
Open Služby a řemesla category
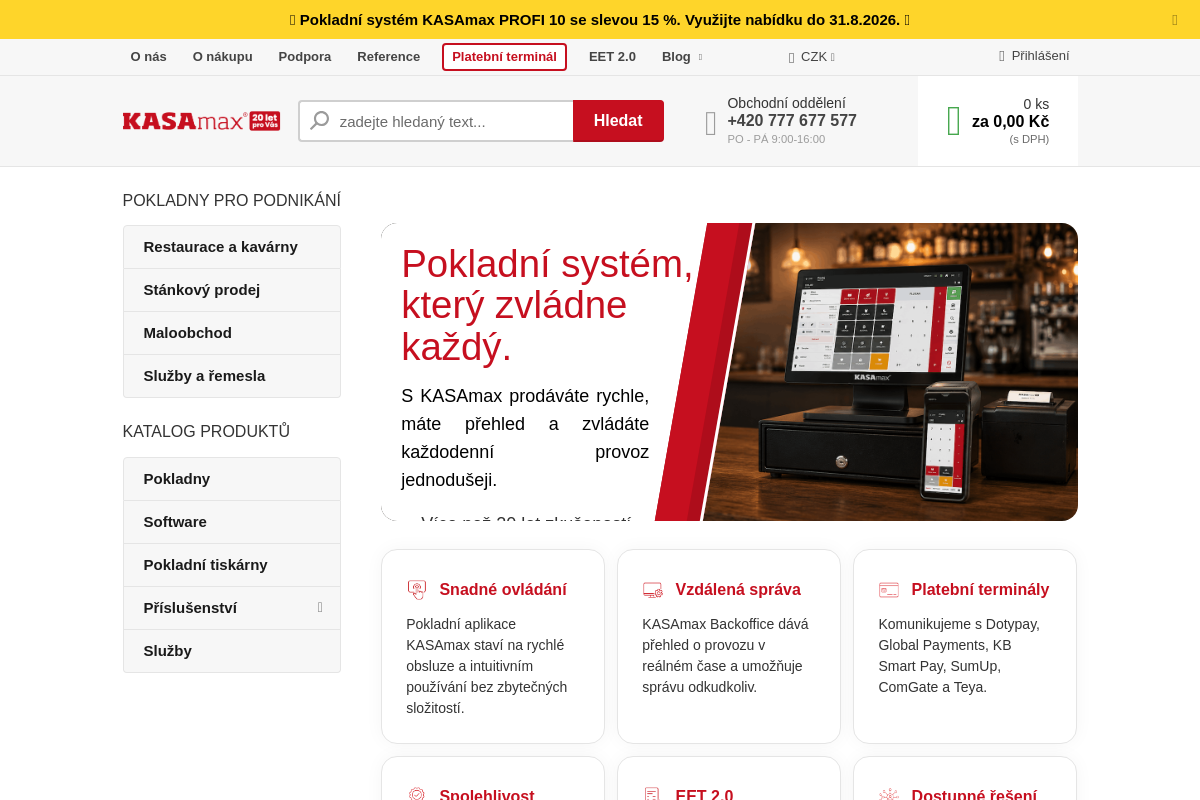pyautogui.click(x=232, y=376)
